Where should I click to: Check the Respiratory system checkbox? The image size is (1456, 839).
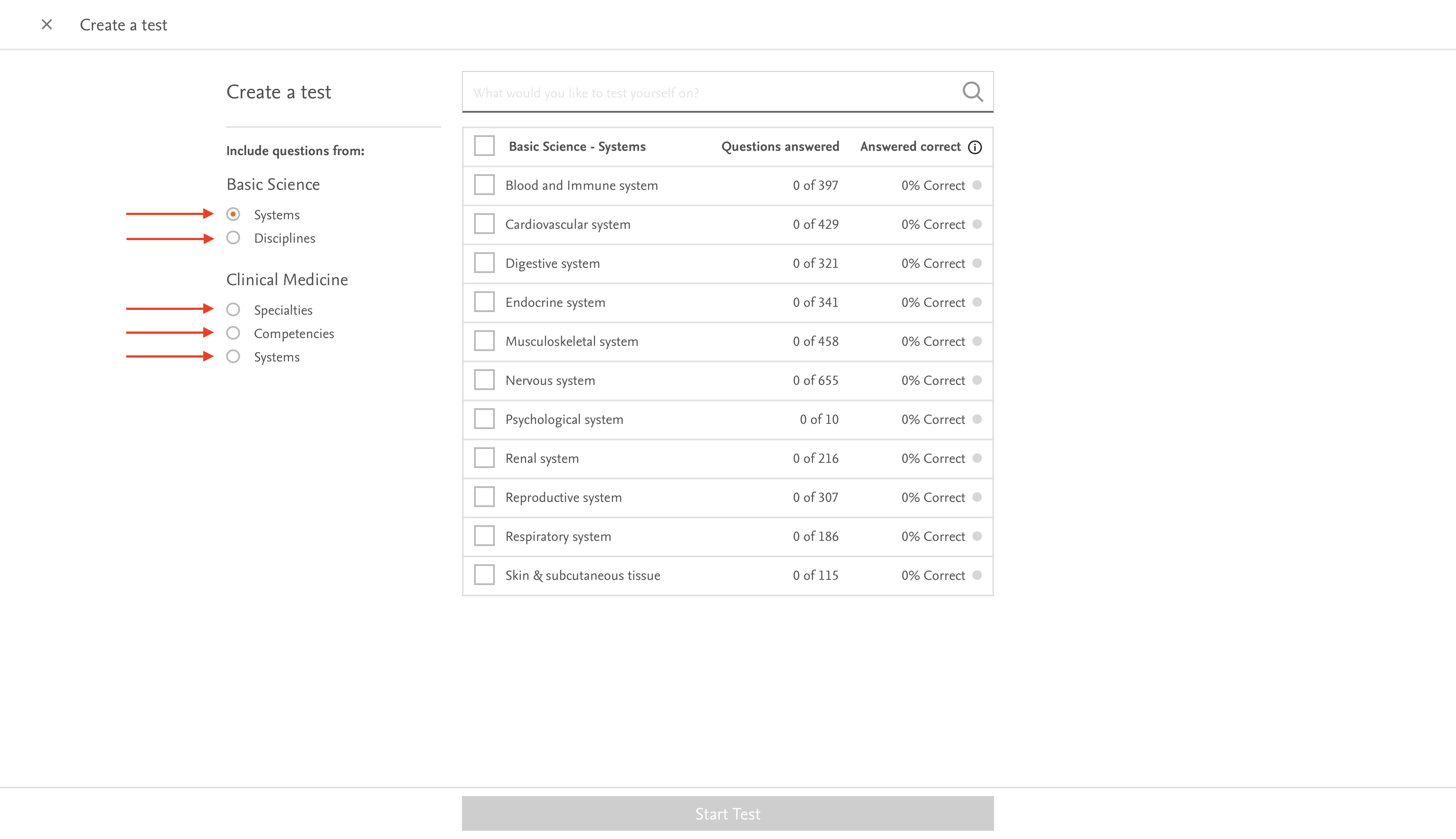pyautogui.click(x=484, y=536)
